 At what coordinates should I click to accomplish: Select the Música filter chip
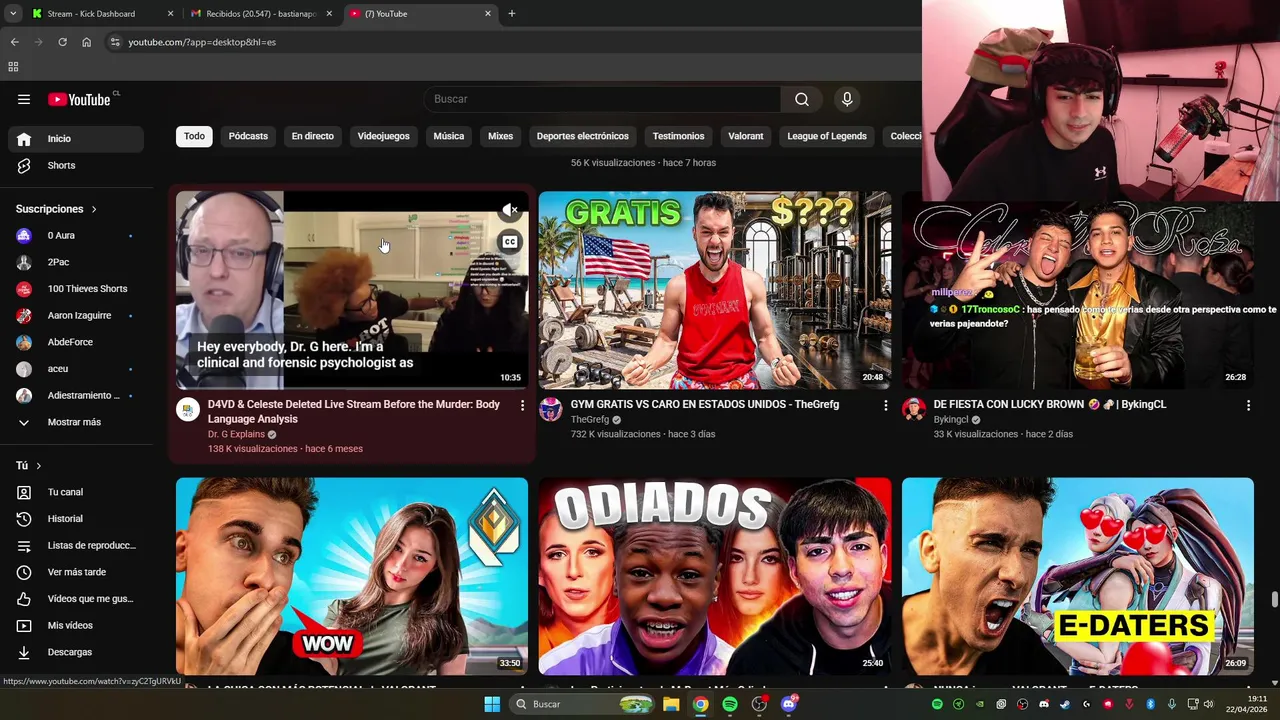point(449,136)
